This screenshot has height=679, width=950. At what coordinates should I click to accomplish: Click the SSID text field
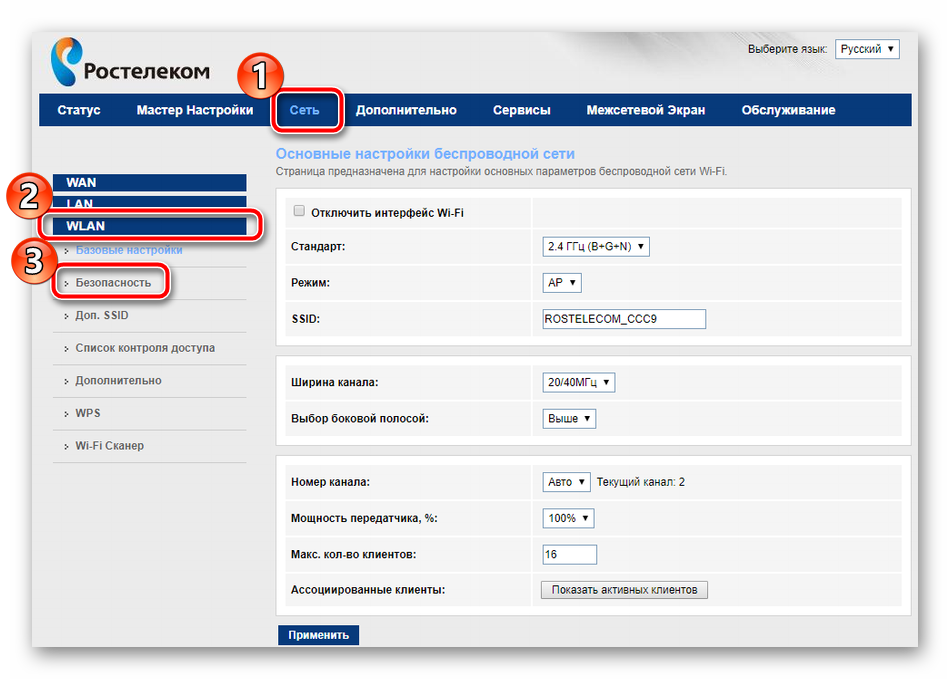pyautogui.click(x=623, y=319)
